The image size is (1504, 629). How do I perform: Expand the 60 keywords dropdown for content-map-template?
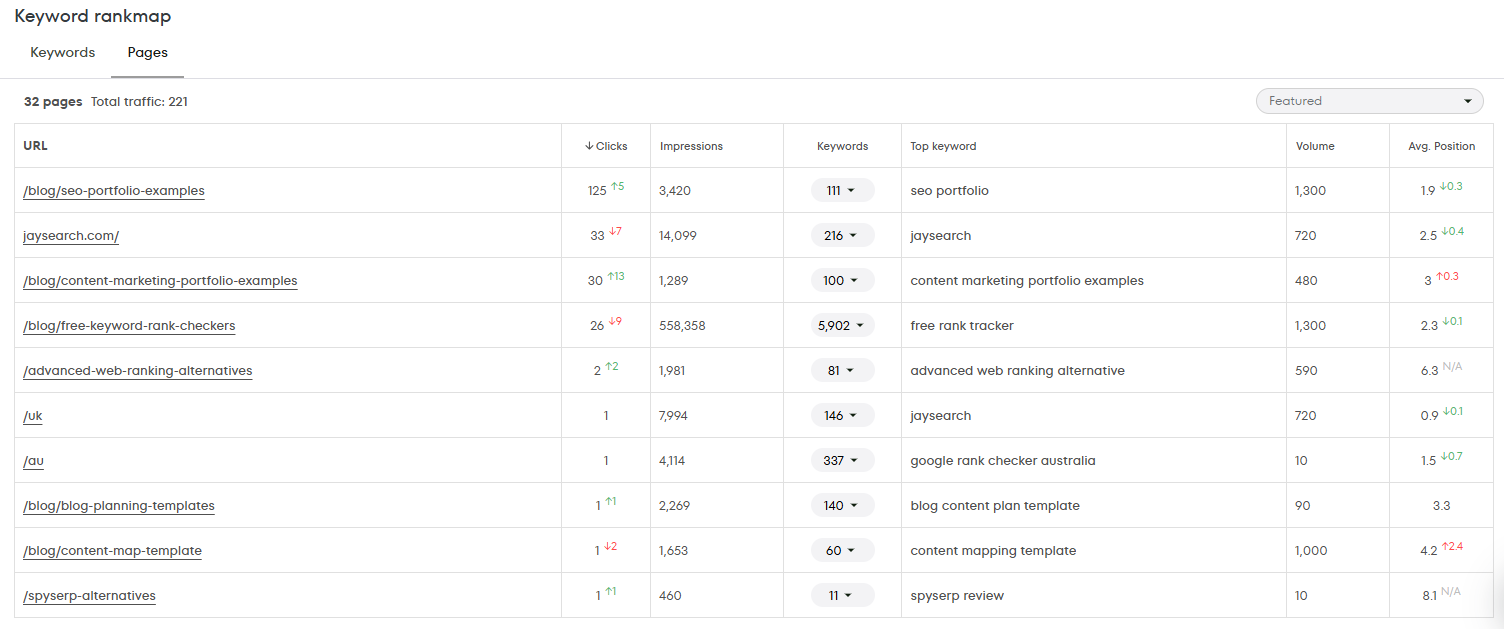pyautogui.click(x=843, y=549)
